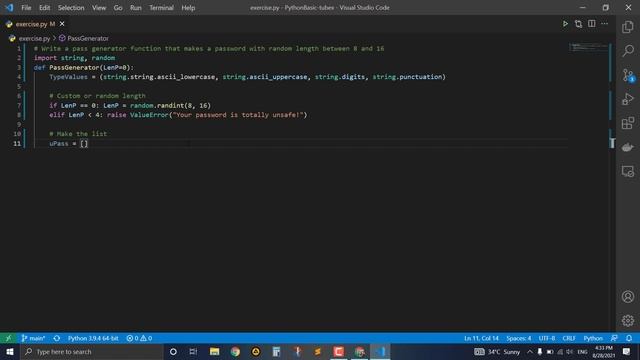
Task: Change encoding via UTF-8 indicator
Action: tap(547, 338)
